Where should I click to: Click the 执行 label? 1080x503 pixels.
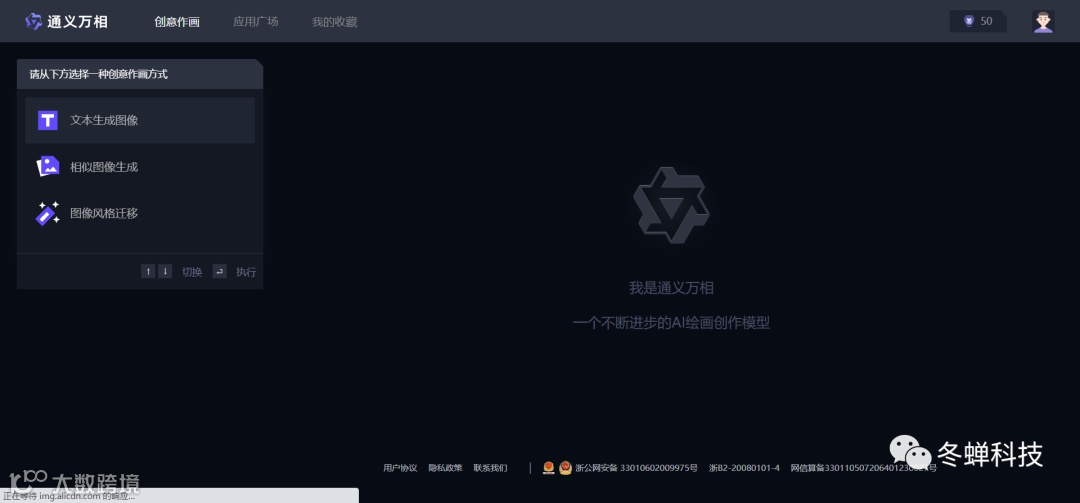(246, 272)
